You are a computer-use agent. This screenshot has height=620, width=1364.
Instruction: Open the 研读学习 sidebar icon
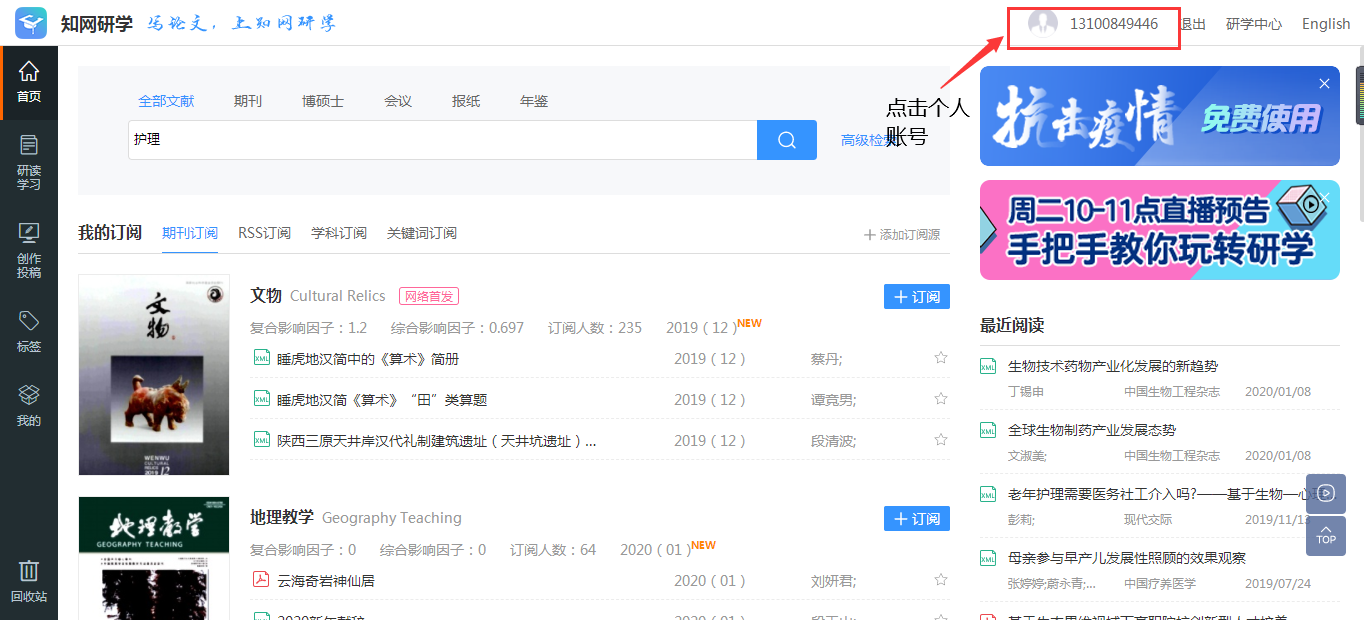pos(29,162)
